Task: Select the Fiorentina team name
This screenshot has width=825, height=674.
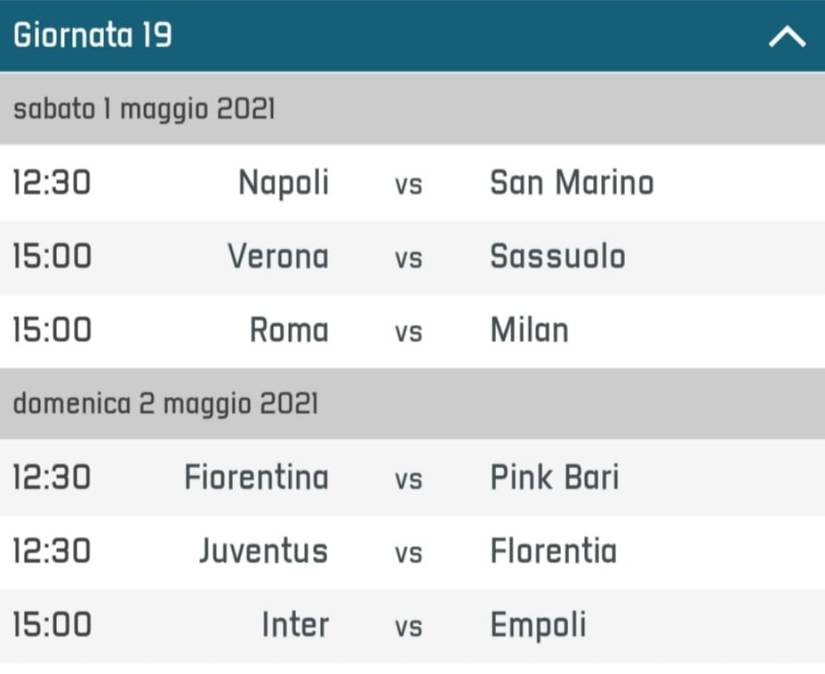Action: [256, 477]
